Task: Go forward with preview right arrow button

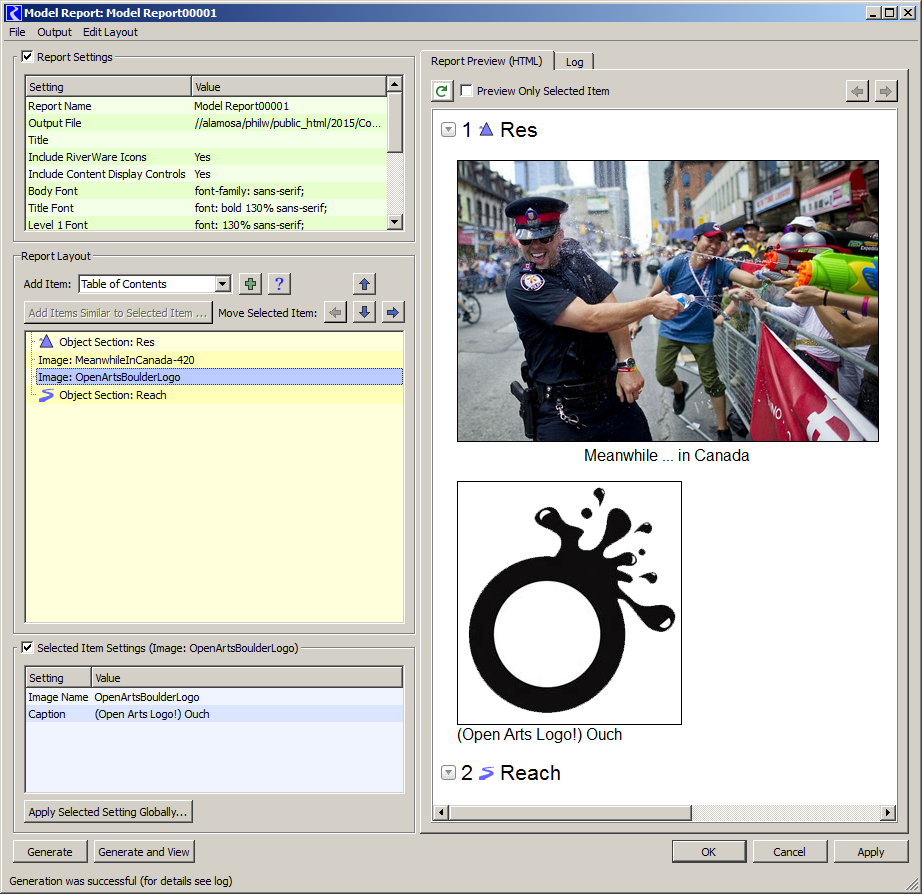Action: pos(886,91)
